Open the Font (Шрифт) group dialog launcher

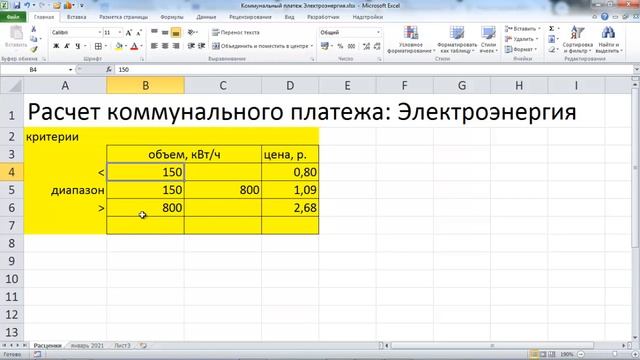142,60
